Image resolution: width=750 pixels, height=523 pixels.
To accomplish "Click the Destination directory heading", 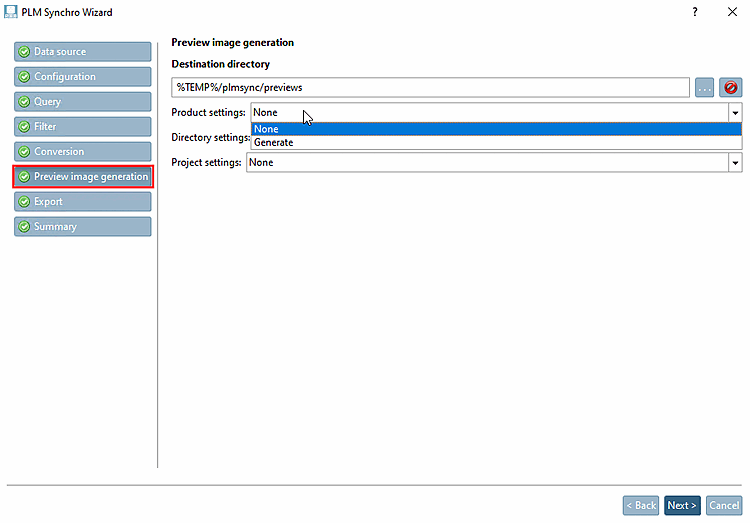I will [221, 64].
